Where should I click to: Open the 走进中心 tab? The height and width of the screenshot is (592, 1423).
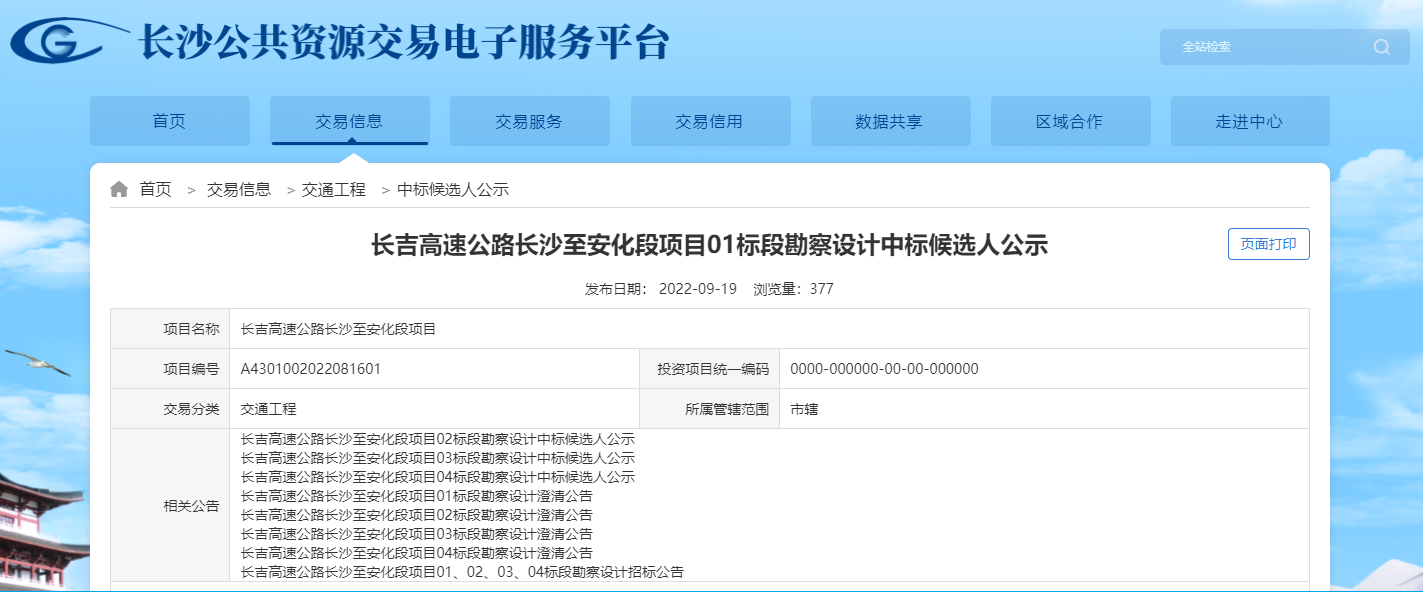pos(1249,122)
